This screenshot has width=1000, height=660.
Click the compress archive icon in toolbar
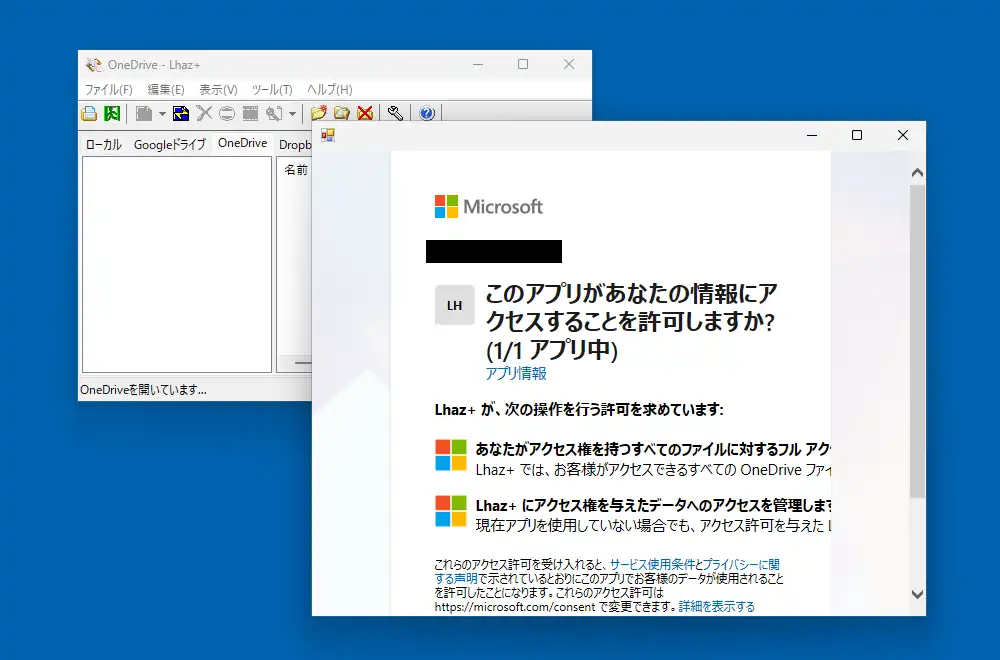tap(89, 114)
